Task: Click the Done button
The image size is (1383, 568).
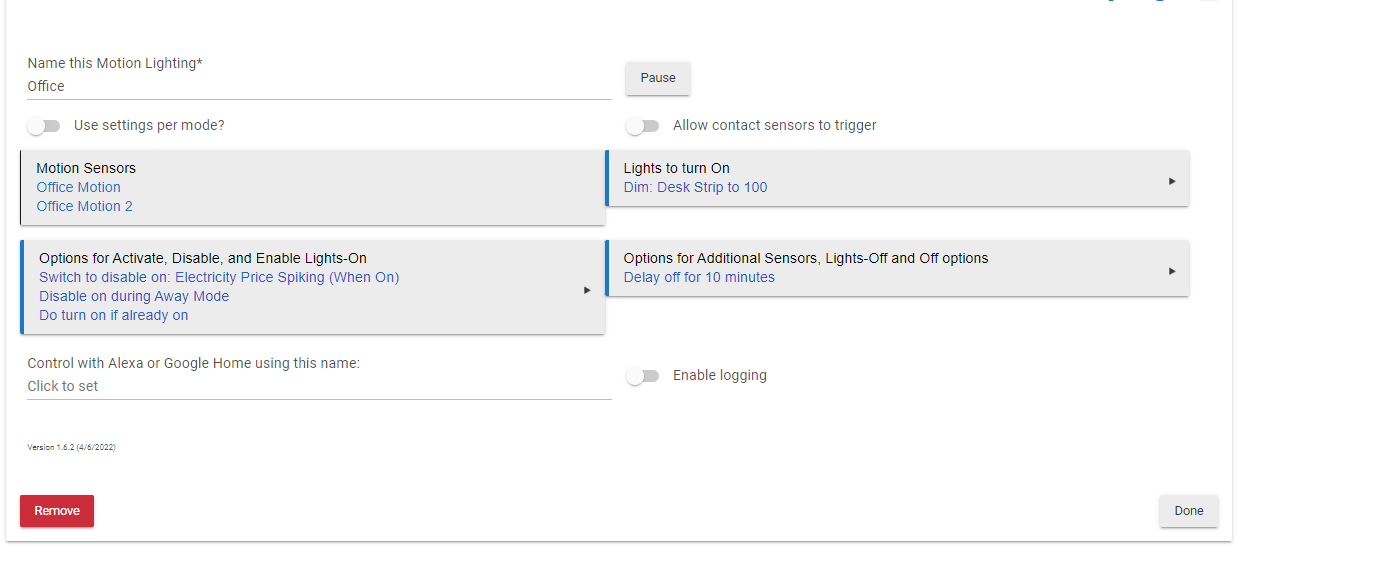Action: (x=1189, y=511)
